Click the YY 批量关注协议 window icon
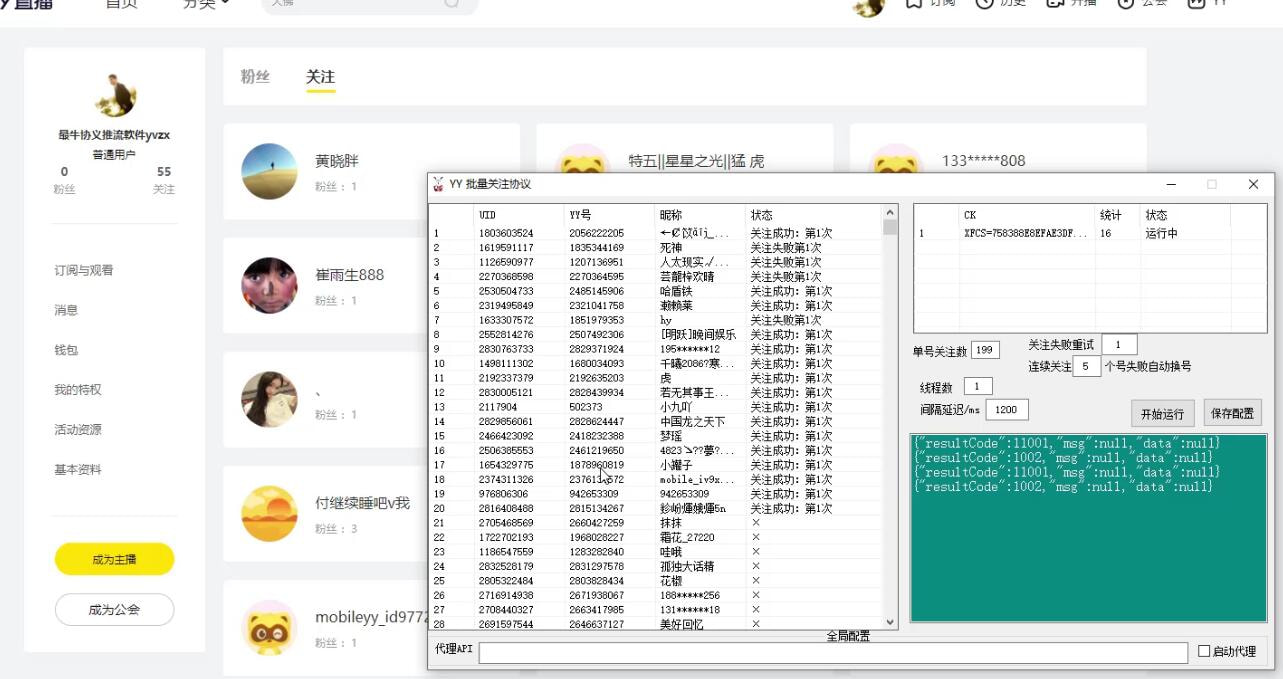 coord(438,184)
